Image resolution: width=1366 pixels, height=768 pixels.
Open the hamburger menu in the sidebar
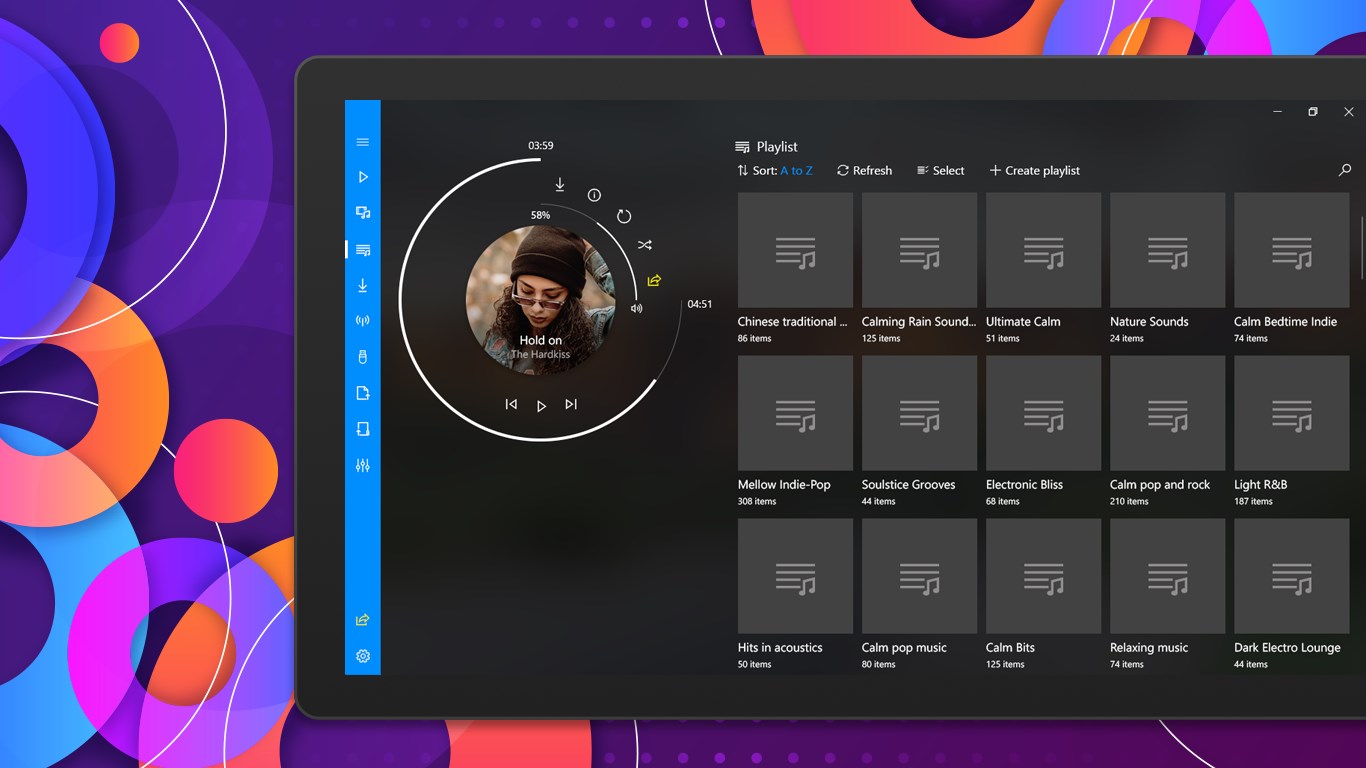tap(363, 142)
